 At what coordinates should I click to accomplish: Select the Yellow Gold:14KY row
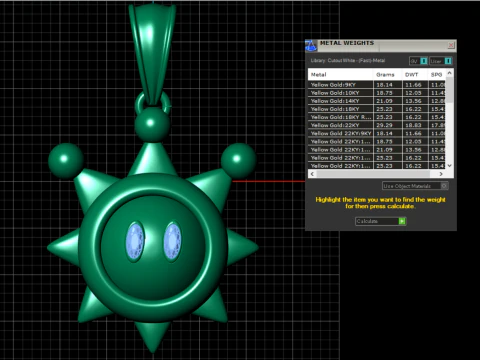(x=377, y=101)
